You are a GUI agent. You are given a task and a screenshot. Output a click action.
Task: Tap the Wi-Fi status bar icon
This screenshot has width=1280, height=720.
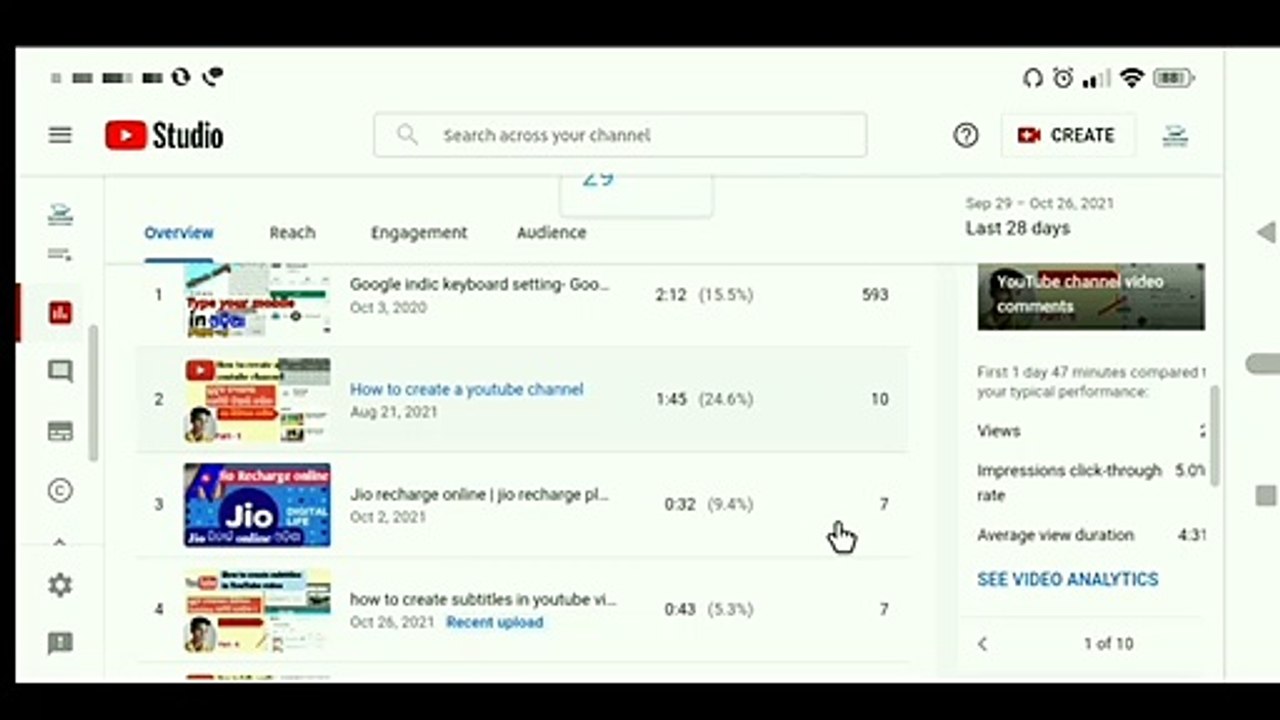pyautogui.click(x=1132, y=78)
